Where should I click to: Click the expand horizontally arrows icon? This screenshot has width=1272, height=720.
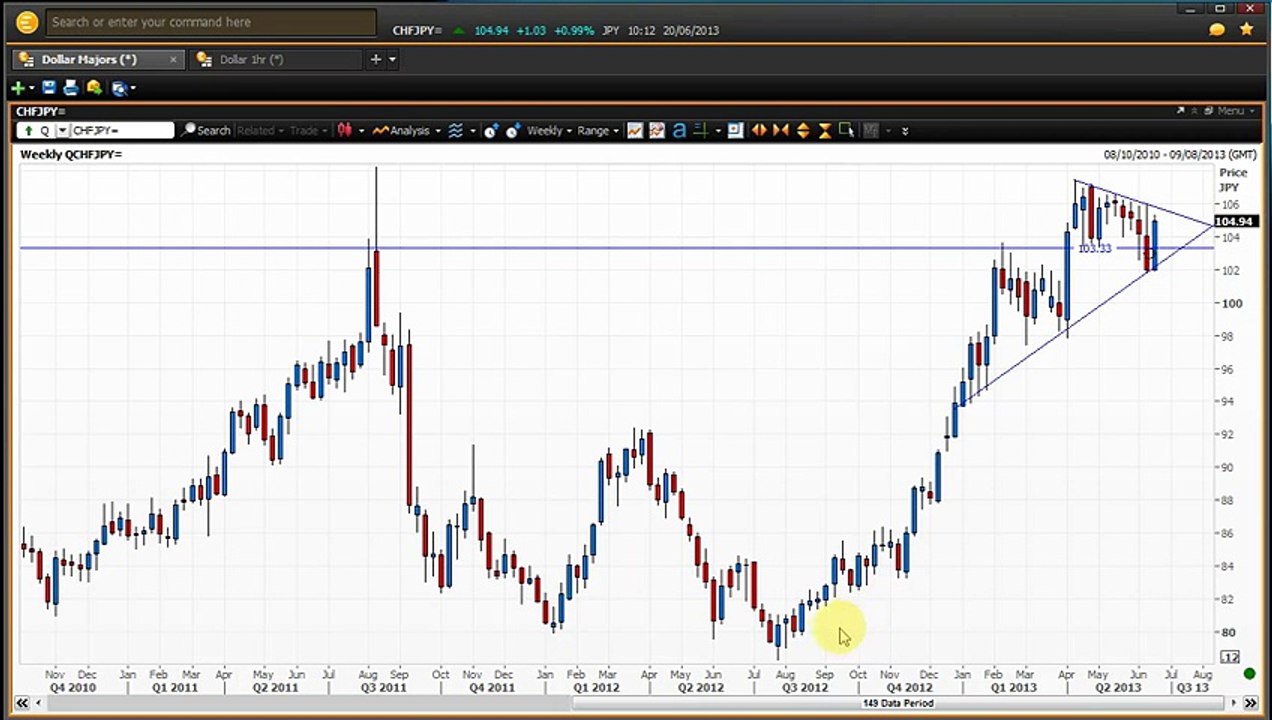coord(758,130)
